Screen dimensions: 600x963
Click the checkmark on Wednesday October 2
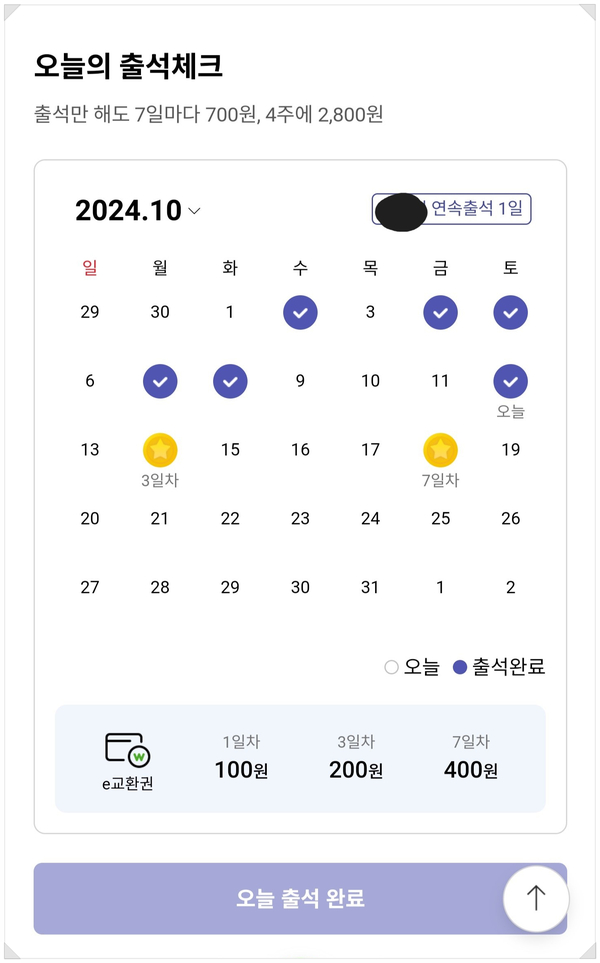300,312
